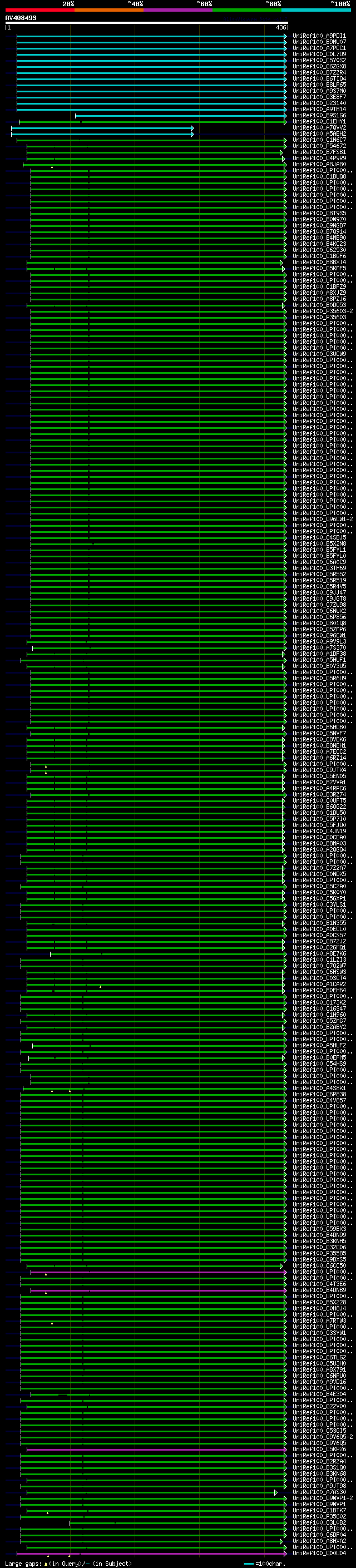The width and height of the screenshot is (356, 1568).
Task: Select the UniRef100_B1N355 label
Action: [x=319, y=923]
